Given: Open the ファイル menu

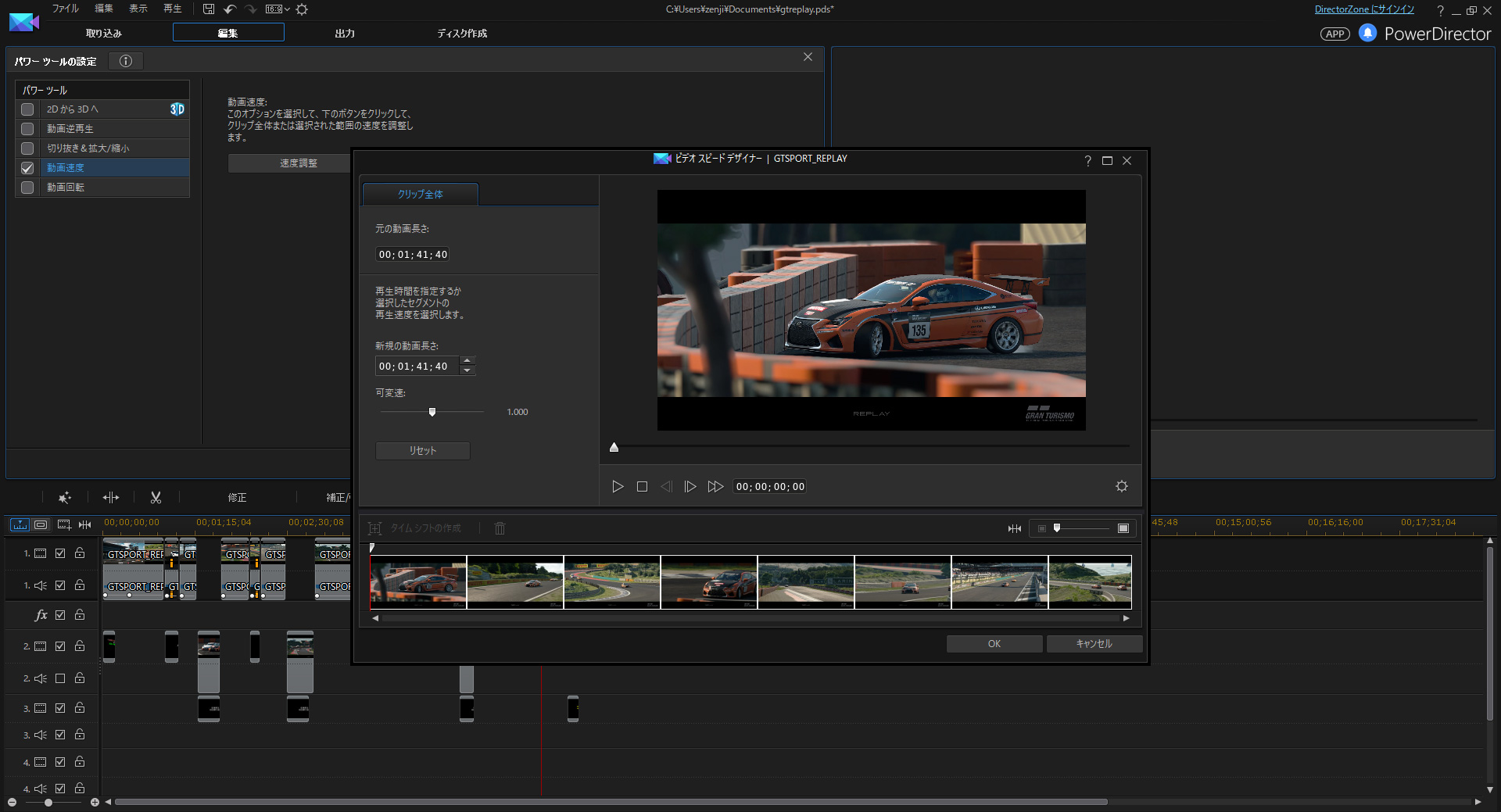Looking at the screenshot, I should (x=65, y=9).
